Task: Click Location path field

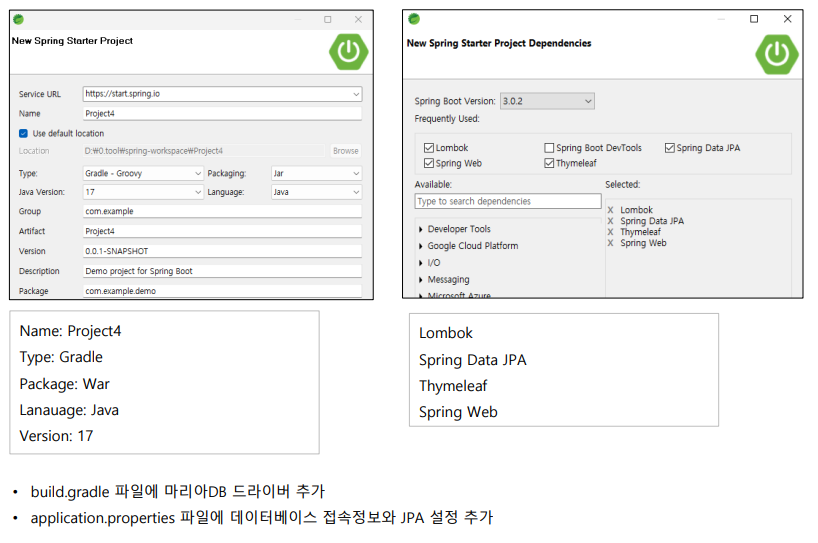Action: [203, 151]
